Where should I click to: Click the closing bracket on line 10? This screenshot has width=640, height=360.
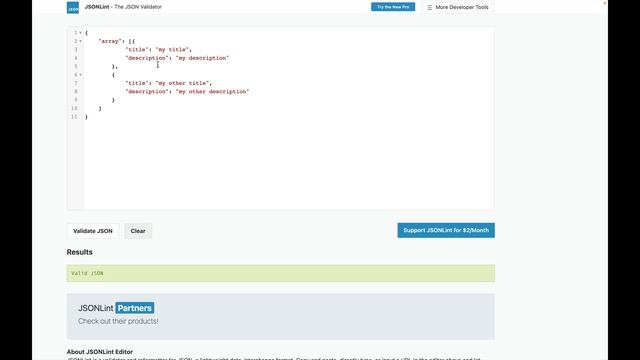click(x=100, y=109)
